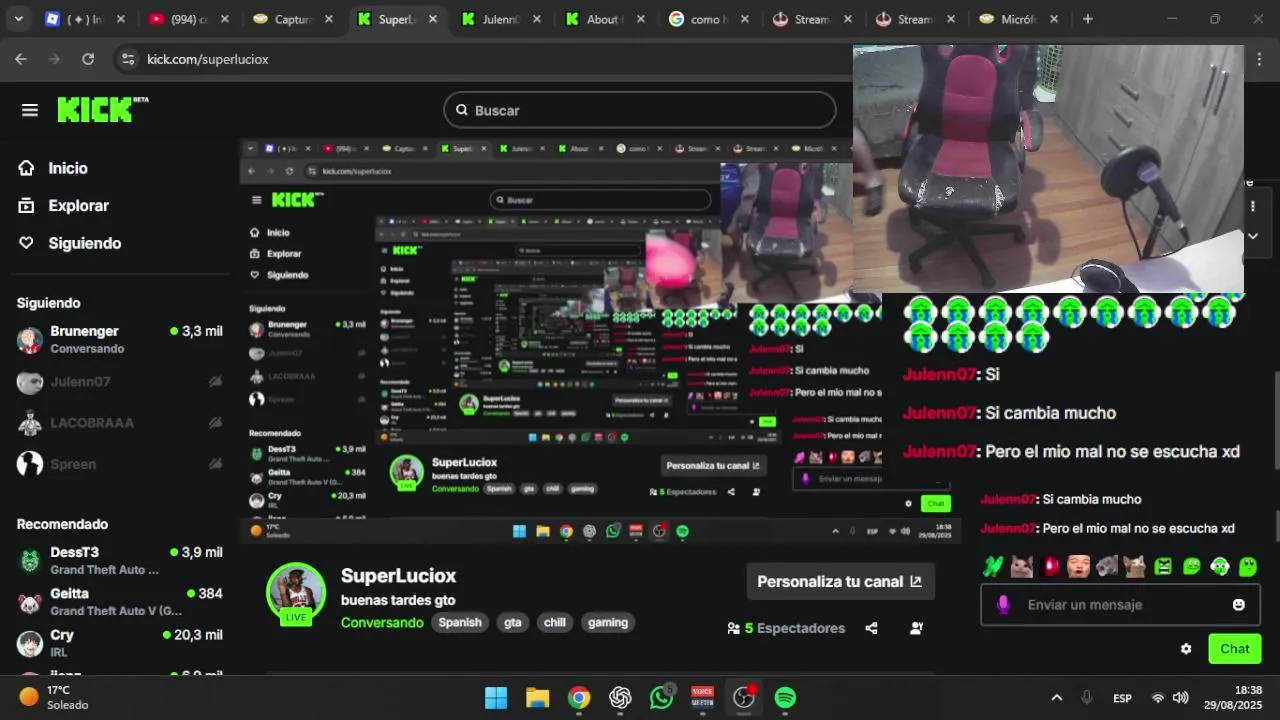The height and width of the screenshot is (720, 1280).
Task: Open recommended channel Cry
Action: point(119,643)
